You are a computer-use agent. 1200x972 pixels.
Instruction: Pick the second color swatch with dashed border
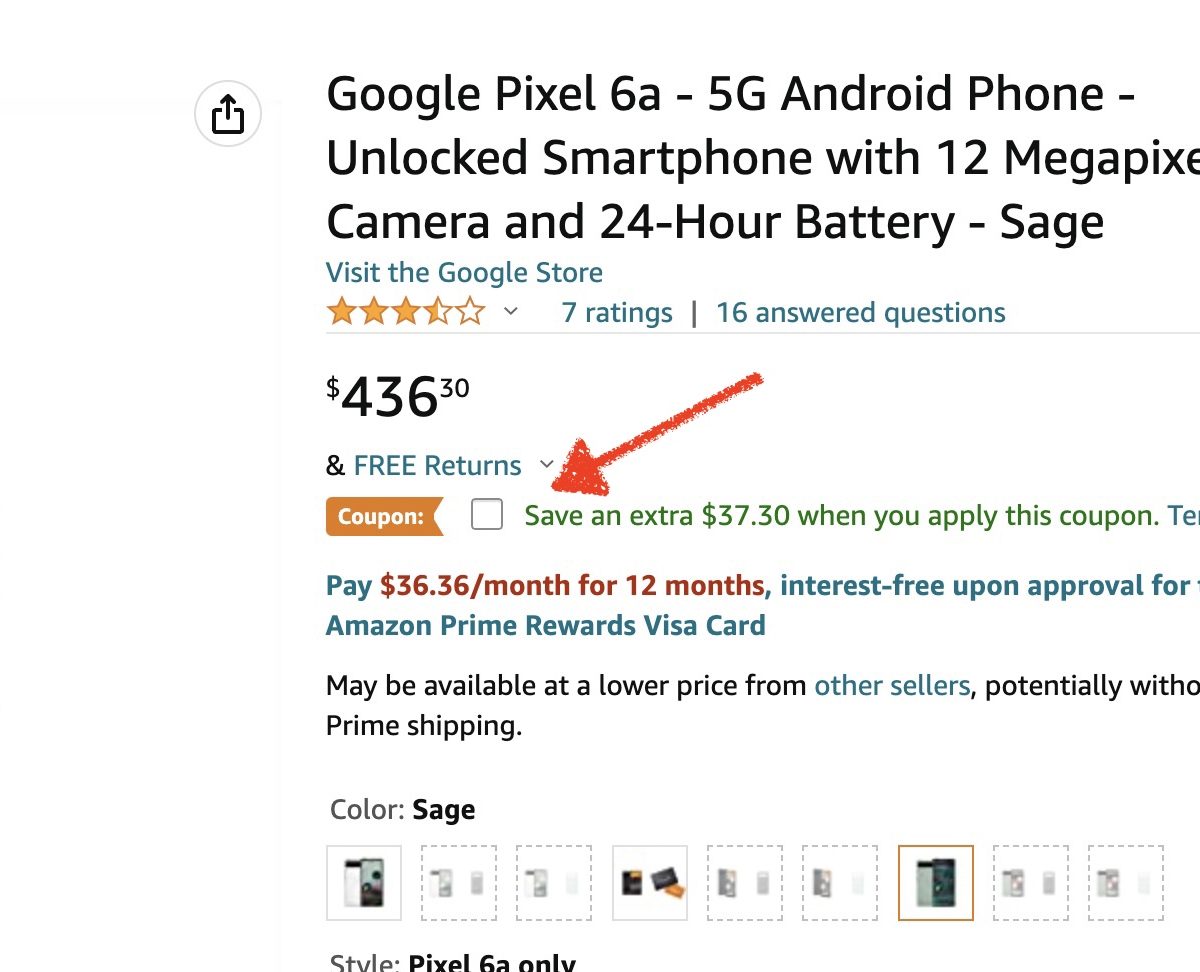click(x=459, y=883)
